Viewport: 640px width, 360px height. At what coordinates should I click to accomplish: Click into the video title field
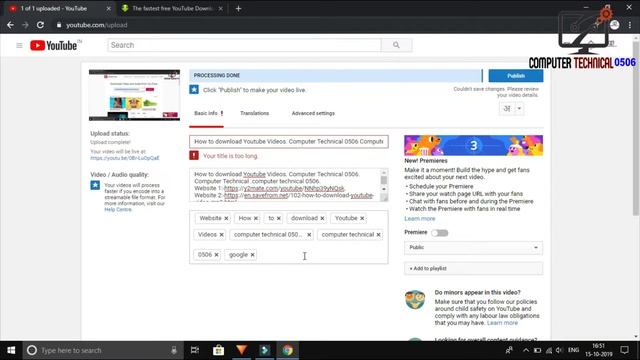point(289,142)
